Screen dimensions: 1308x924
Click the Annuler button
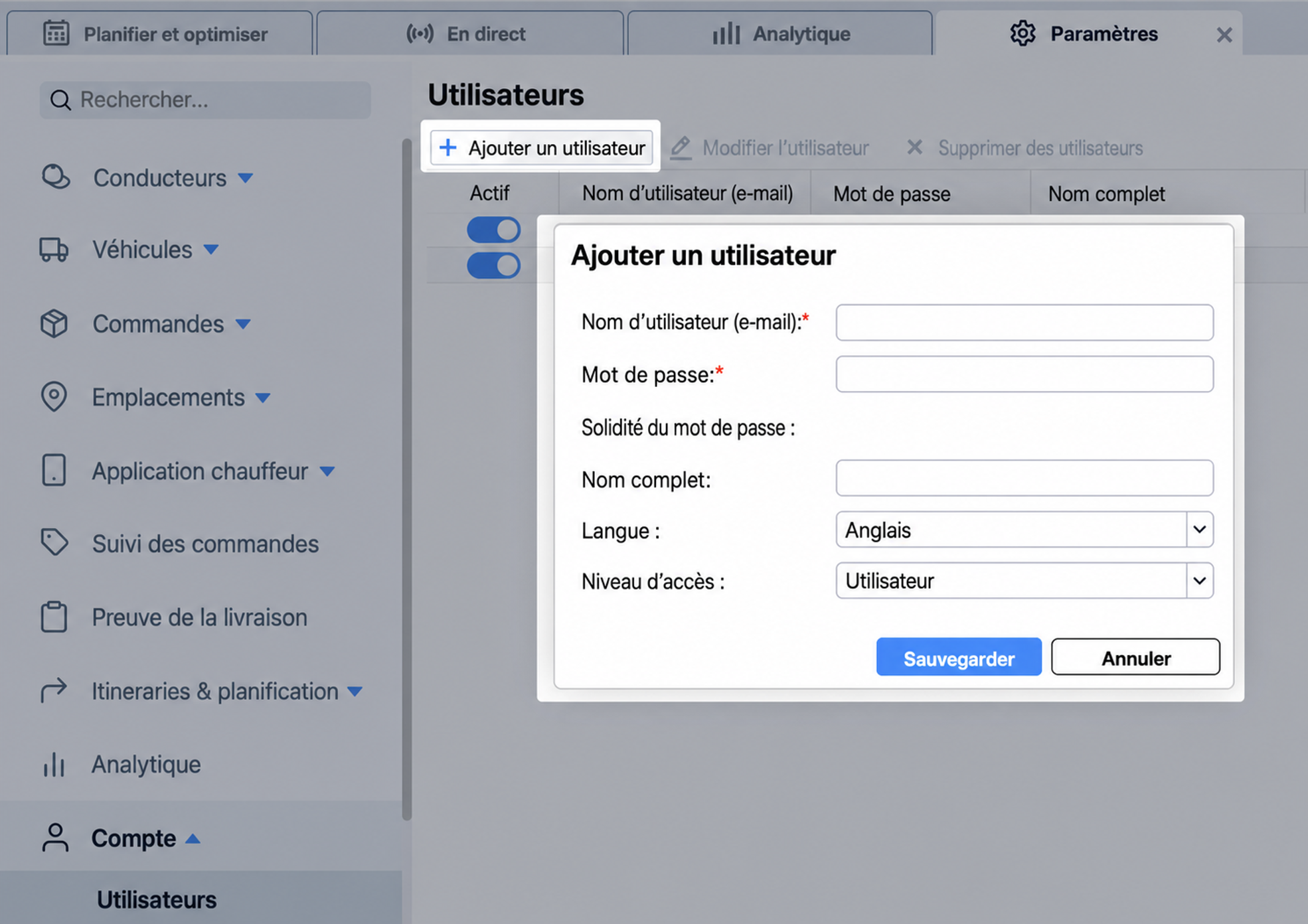tap(1135, 657)
